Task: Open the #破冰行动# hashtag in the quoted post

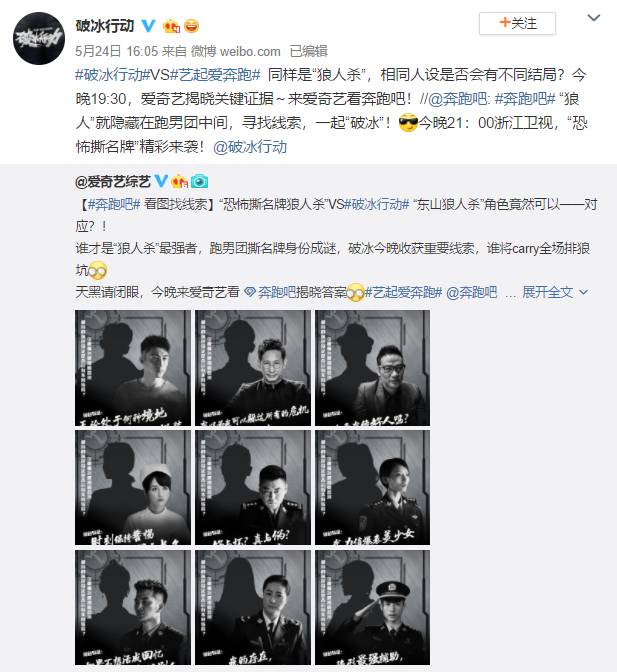Action: coord(377,204)
